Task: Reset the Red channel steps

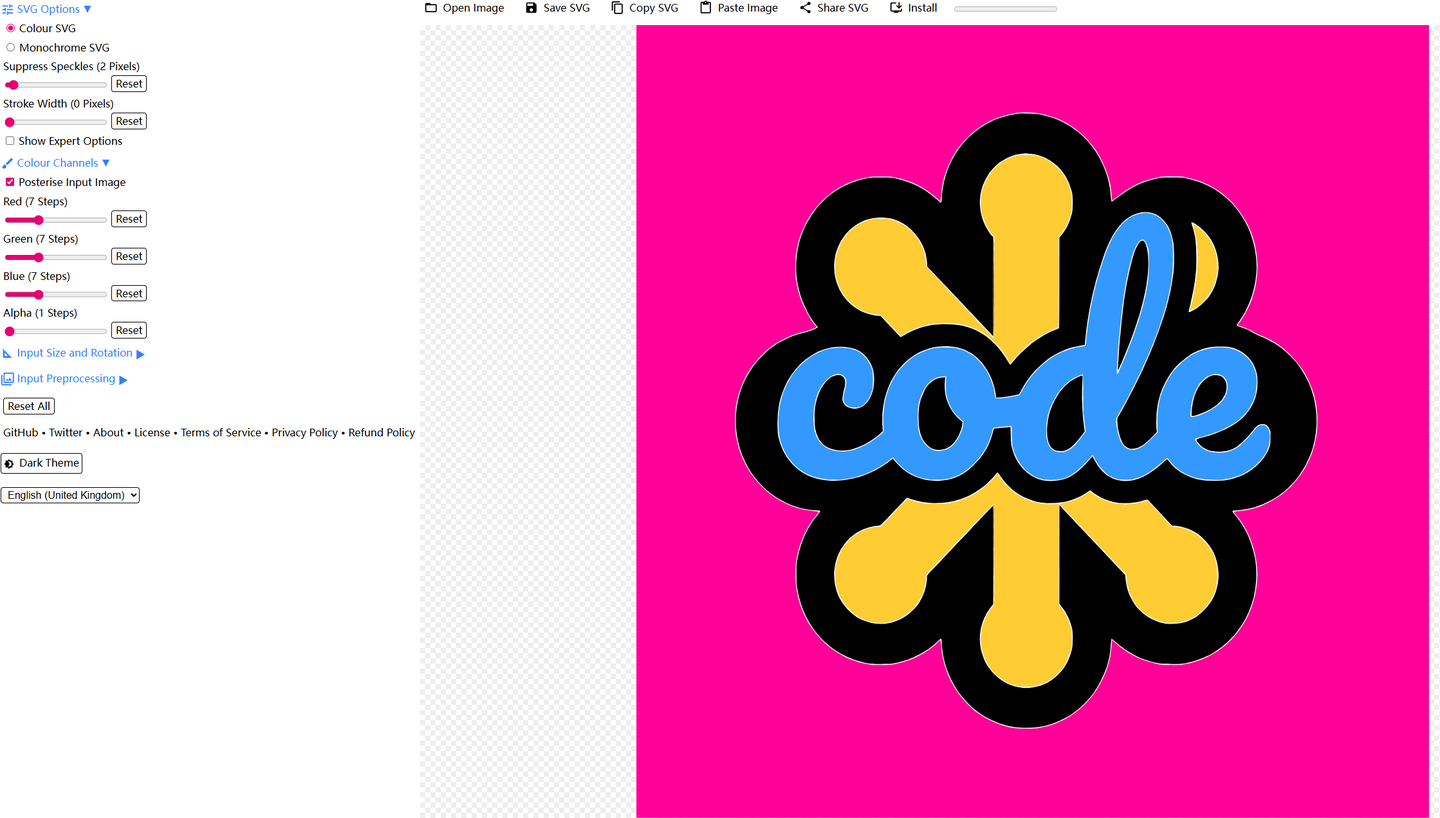Action: coord(129,219)
